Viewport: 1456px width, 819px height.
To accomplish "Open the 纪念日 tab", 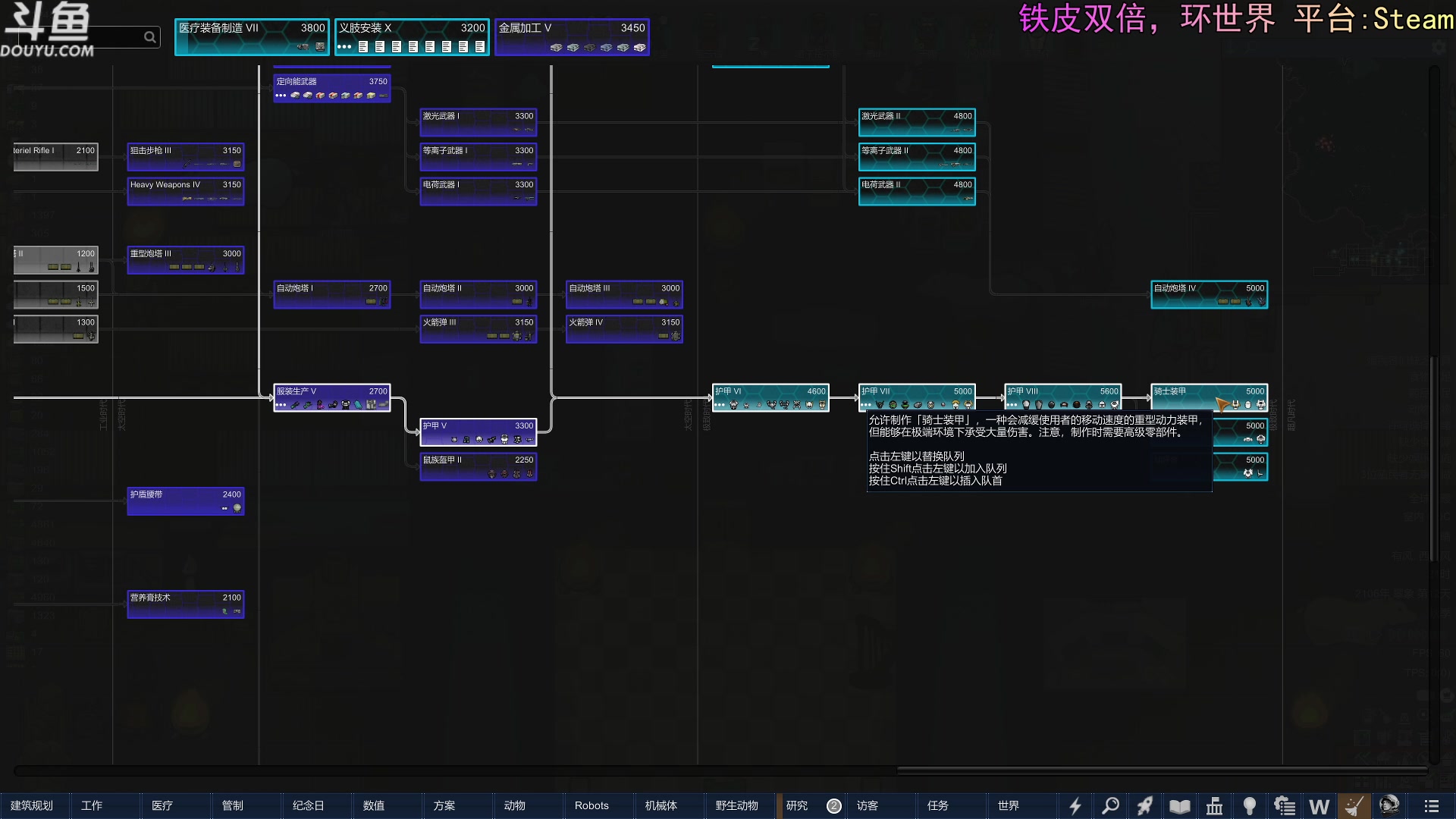I will click(317, 806).
